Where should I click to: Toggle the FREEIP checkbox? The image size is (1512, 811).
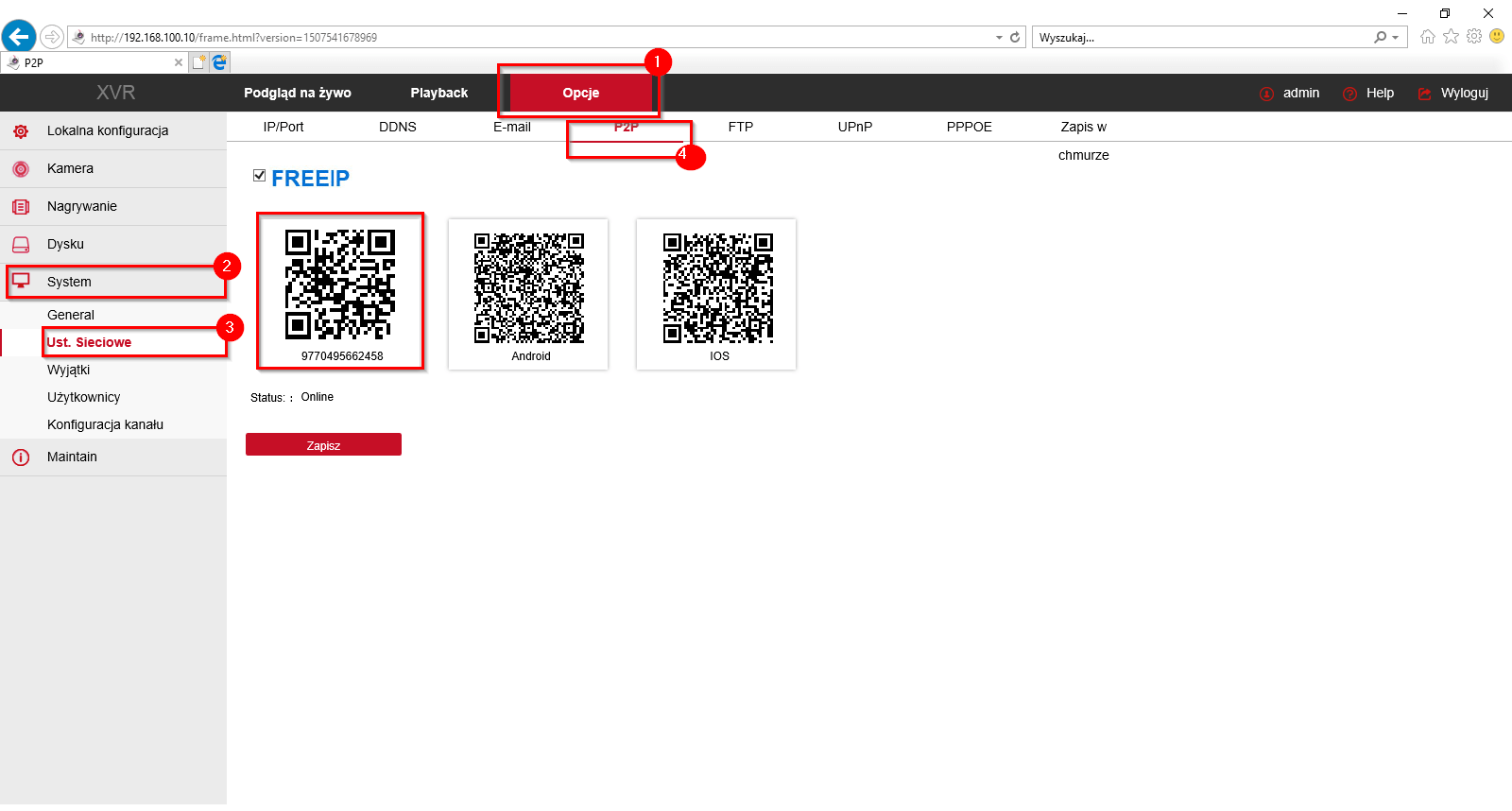click(259, 176)
